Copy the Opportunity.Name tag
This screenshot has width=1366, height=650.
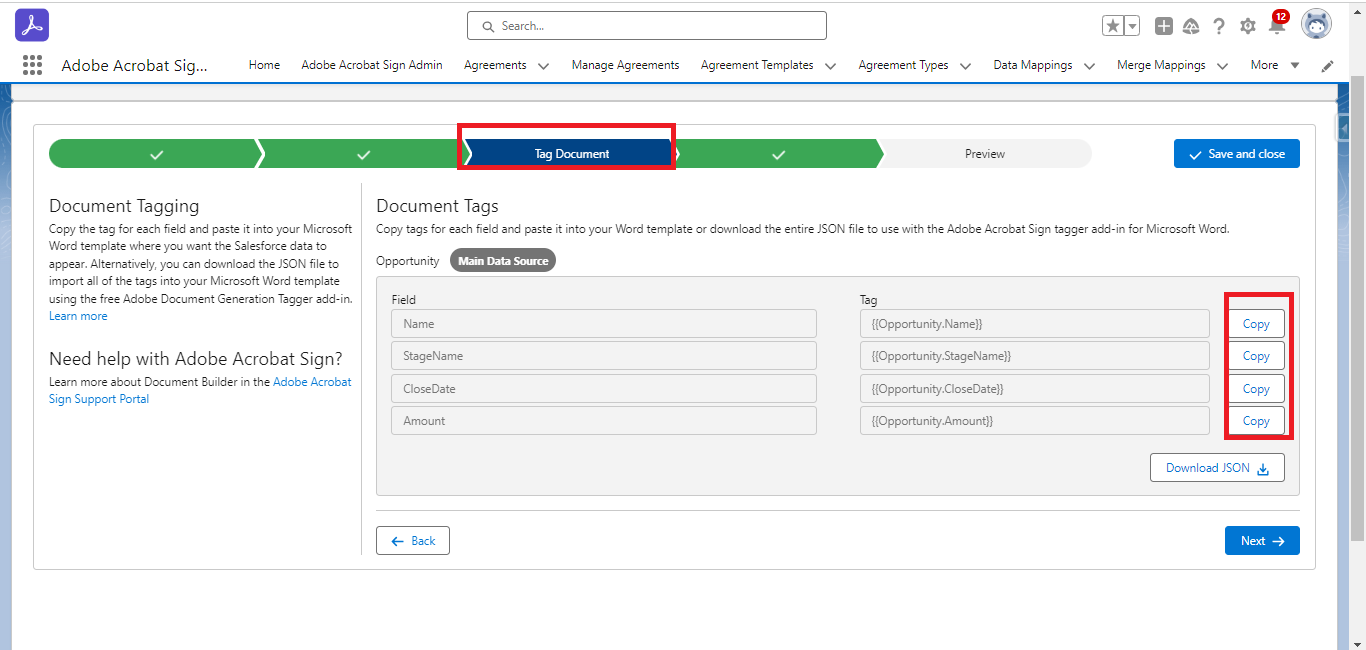coord(1256,324)
